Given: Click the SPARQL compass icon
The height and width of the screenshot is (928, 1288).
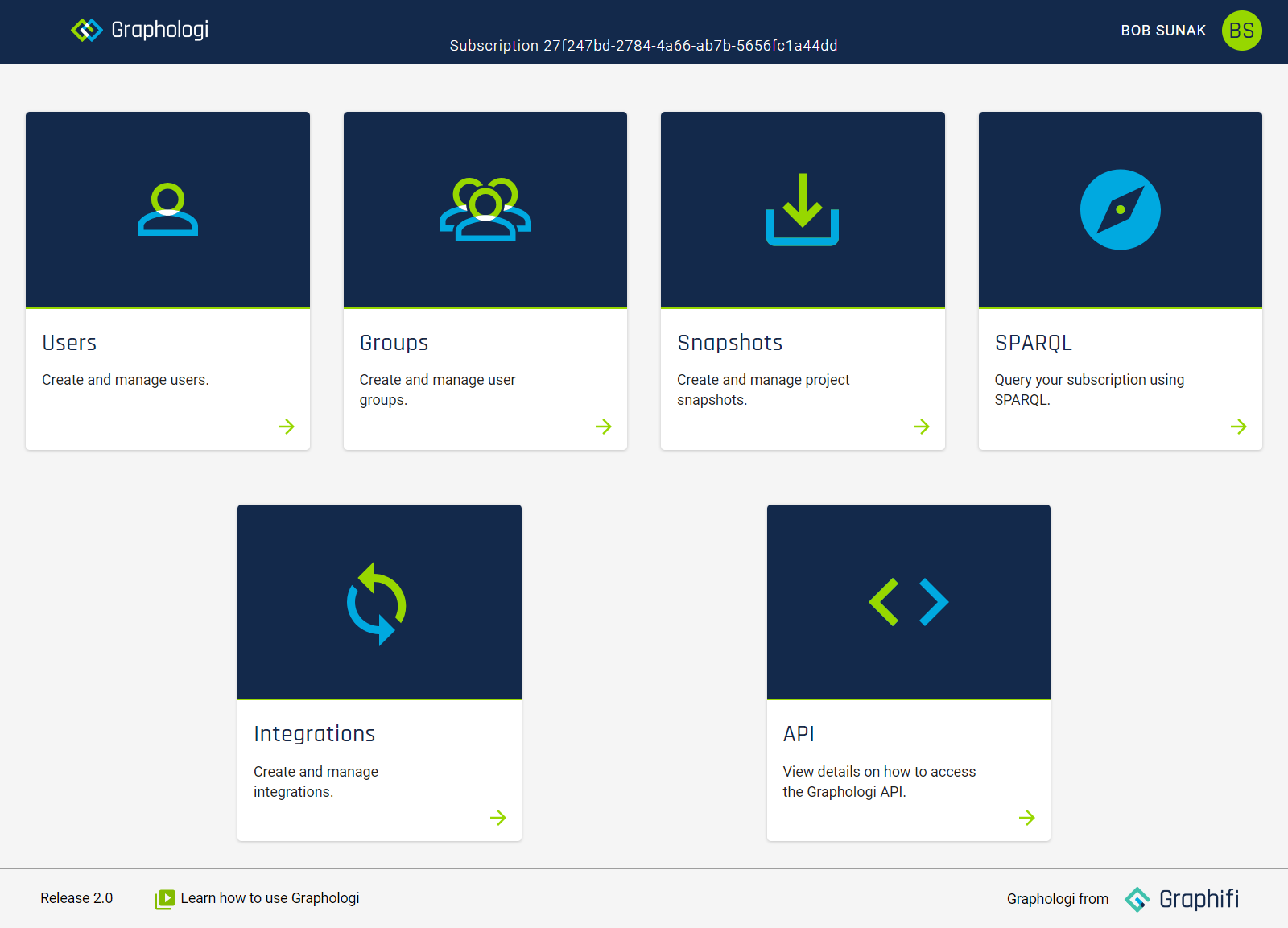Looking at the screenshot, I should click(x=1121, y=209).
